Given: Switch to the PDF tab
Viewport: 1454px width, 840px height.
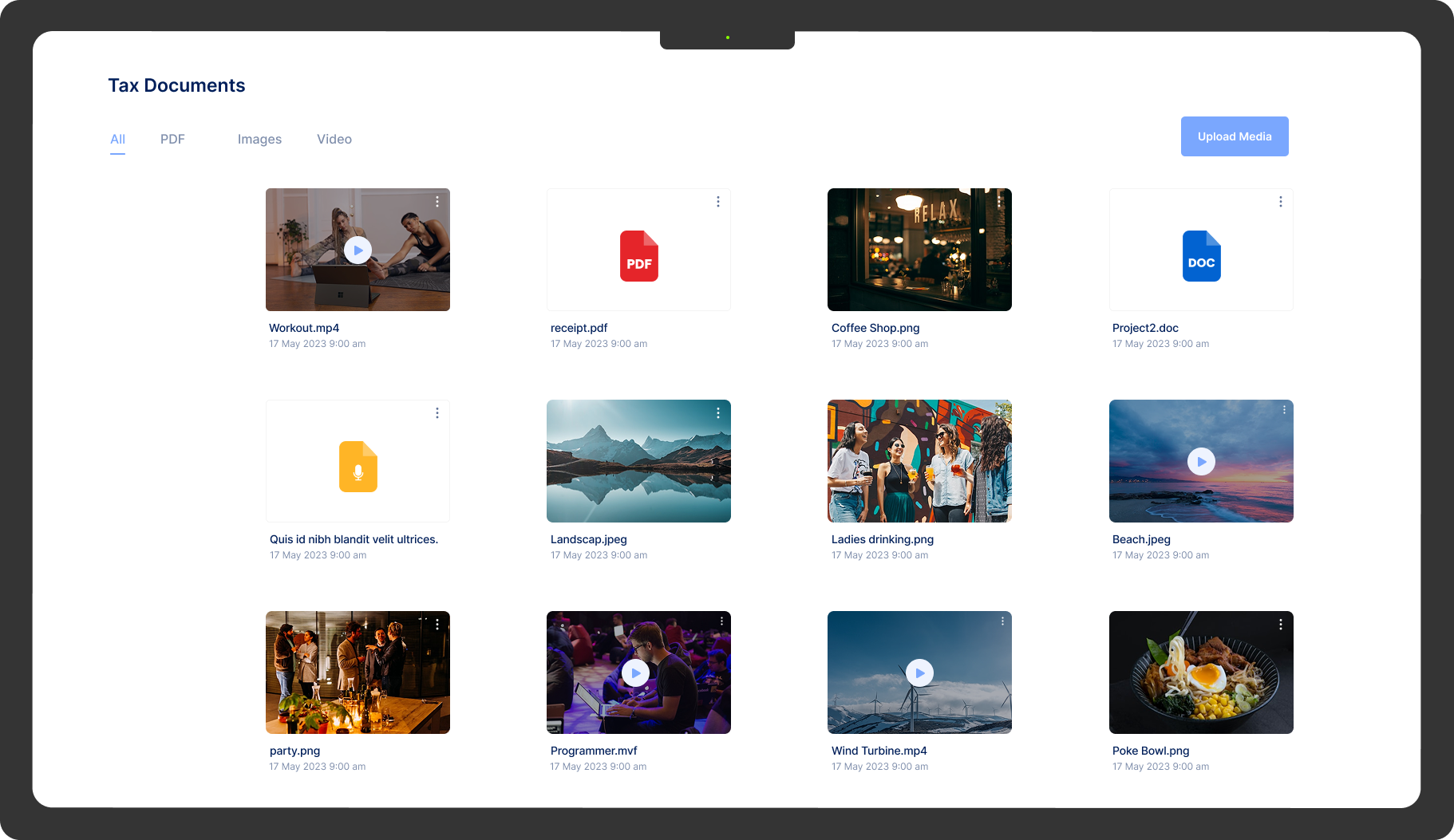Looking at the screenshot, I should (x=172, y=139).
